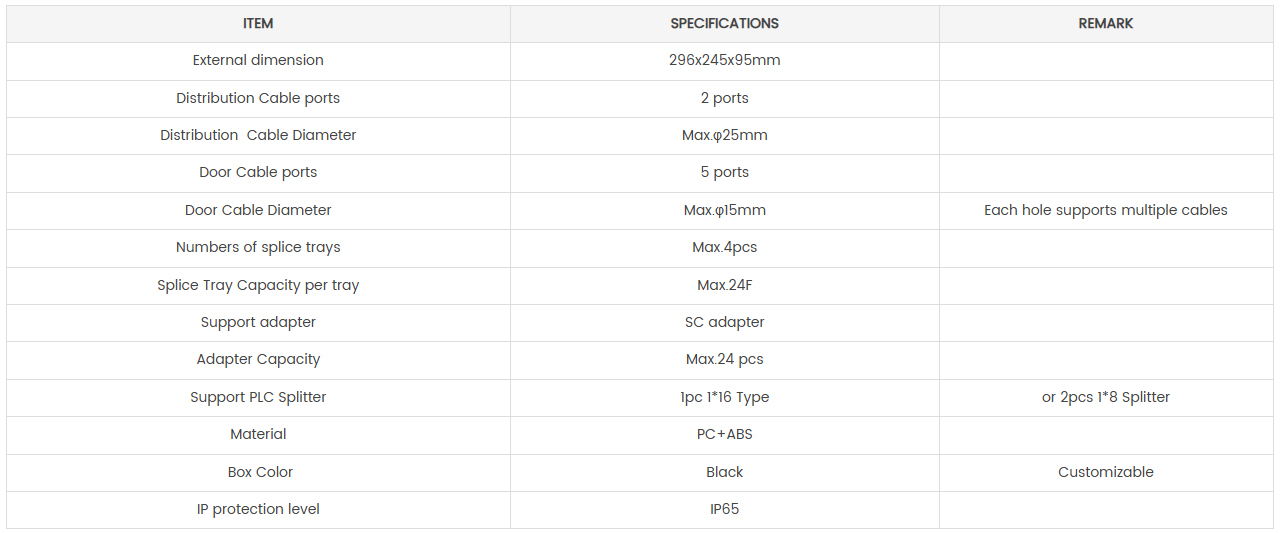Click the 296x245x95mm value
1280x533 pixels.
[x=724, y=60]
